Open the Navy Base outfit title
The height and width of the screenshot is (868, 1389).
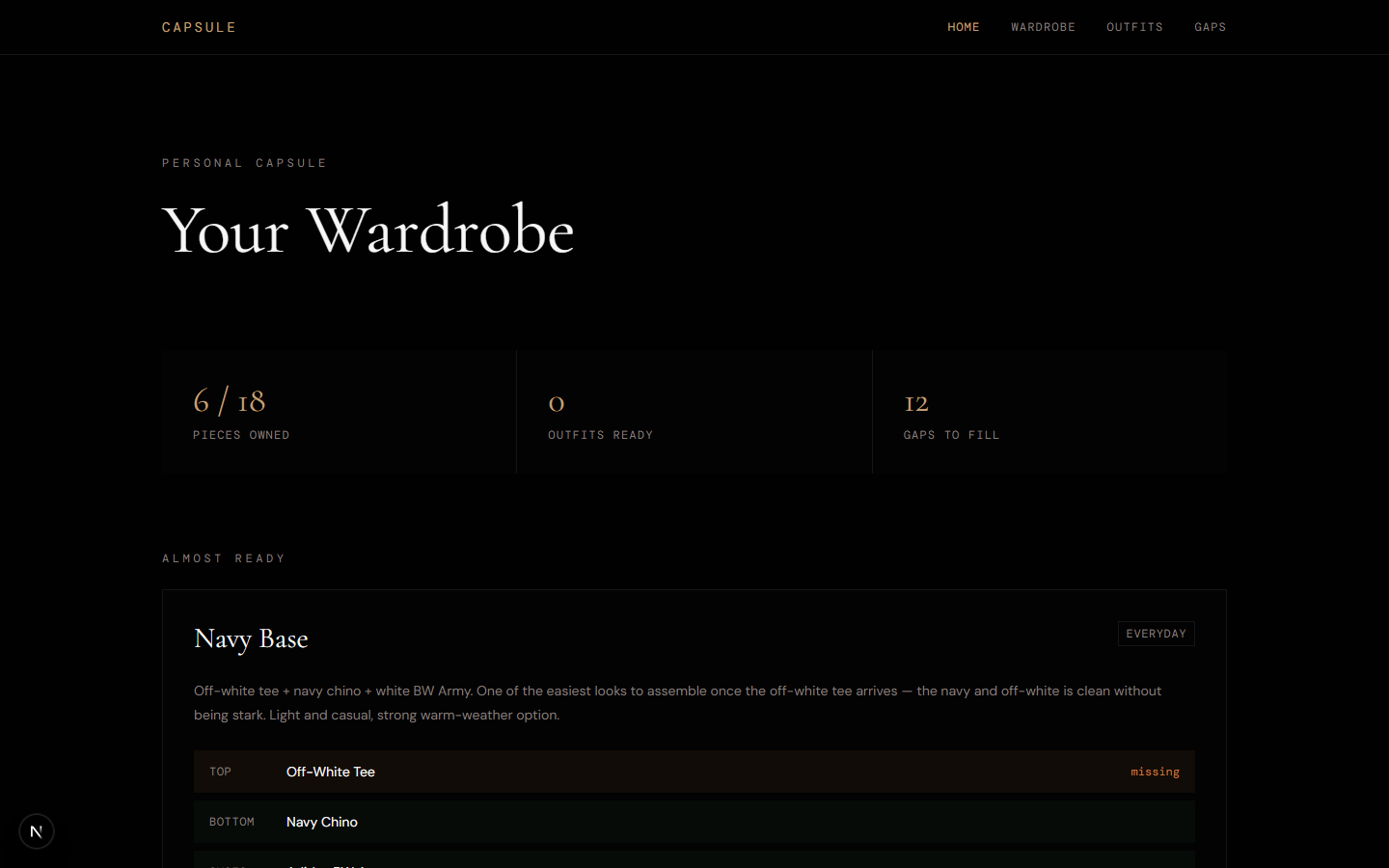[251, 638]
